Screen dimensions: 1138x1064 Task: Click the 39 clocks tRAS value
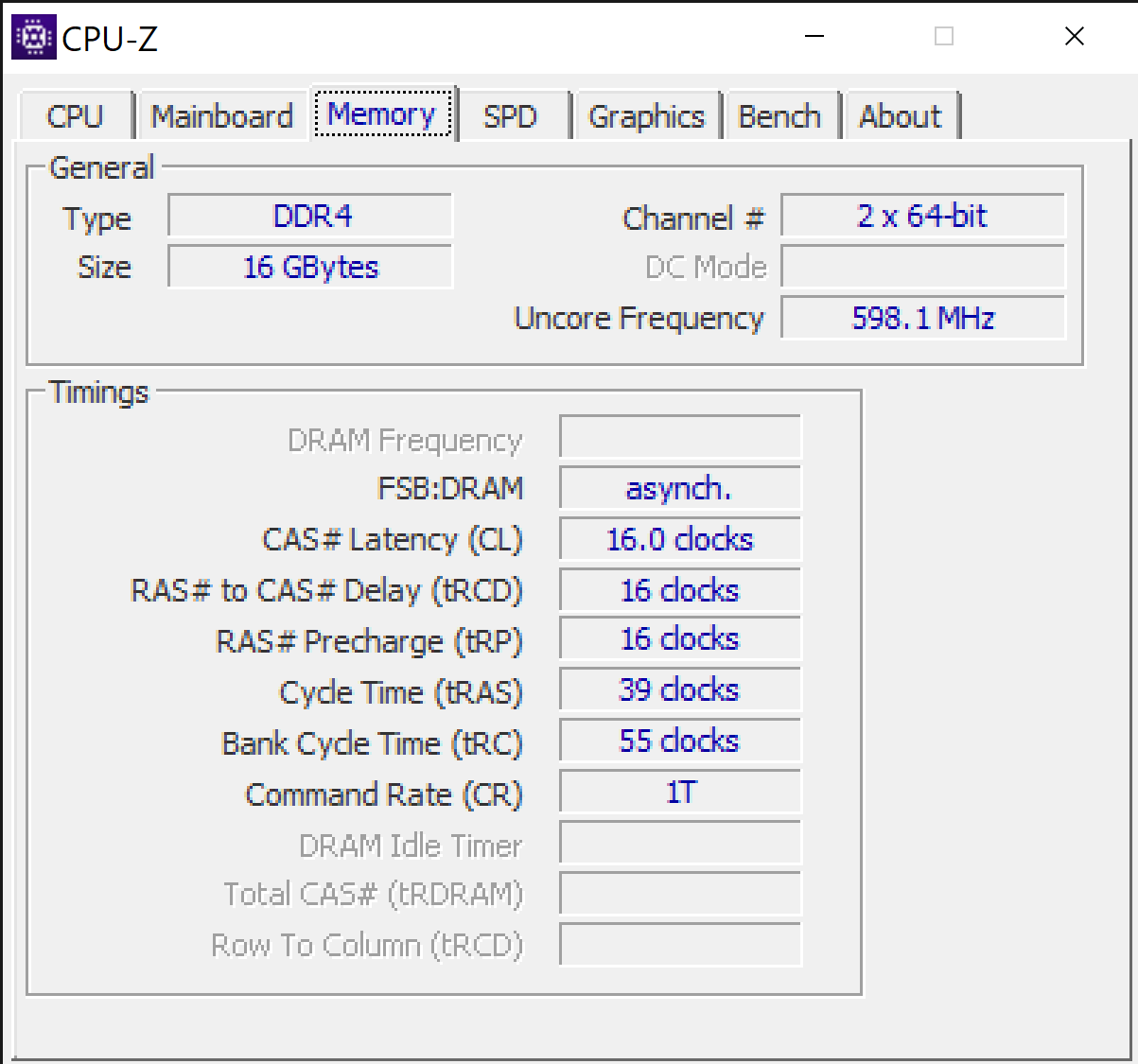(680, 690)
